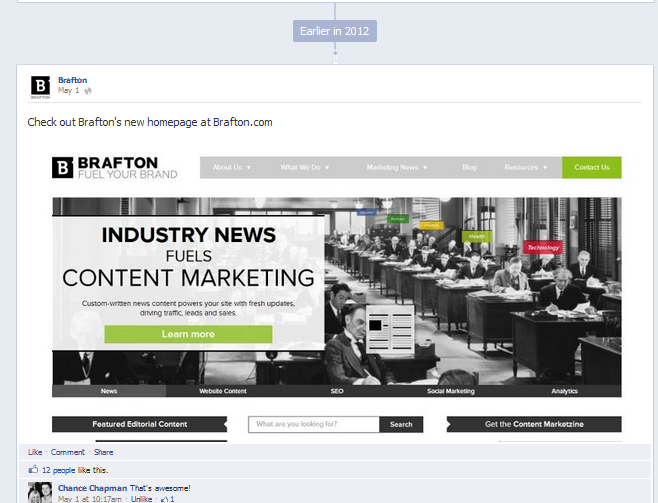Click the Brafton Fuel Your Brand logo
This screenshot has height=503, width=658.
pyautogui.click(x=115, y=168)
